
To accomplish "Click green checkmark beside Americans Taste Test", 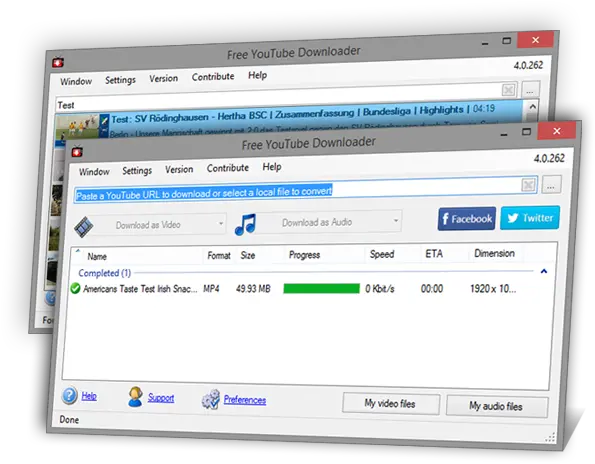I will coord(75,289).
